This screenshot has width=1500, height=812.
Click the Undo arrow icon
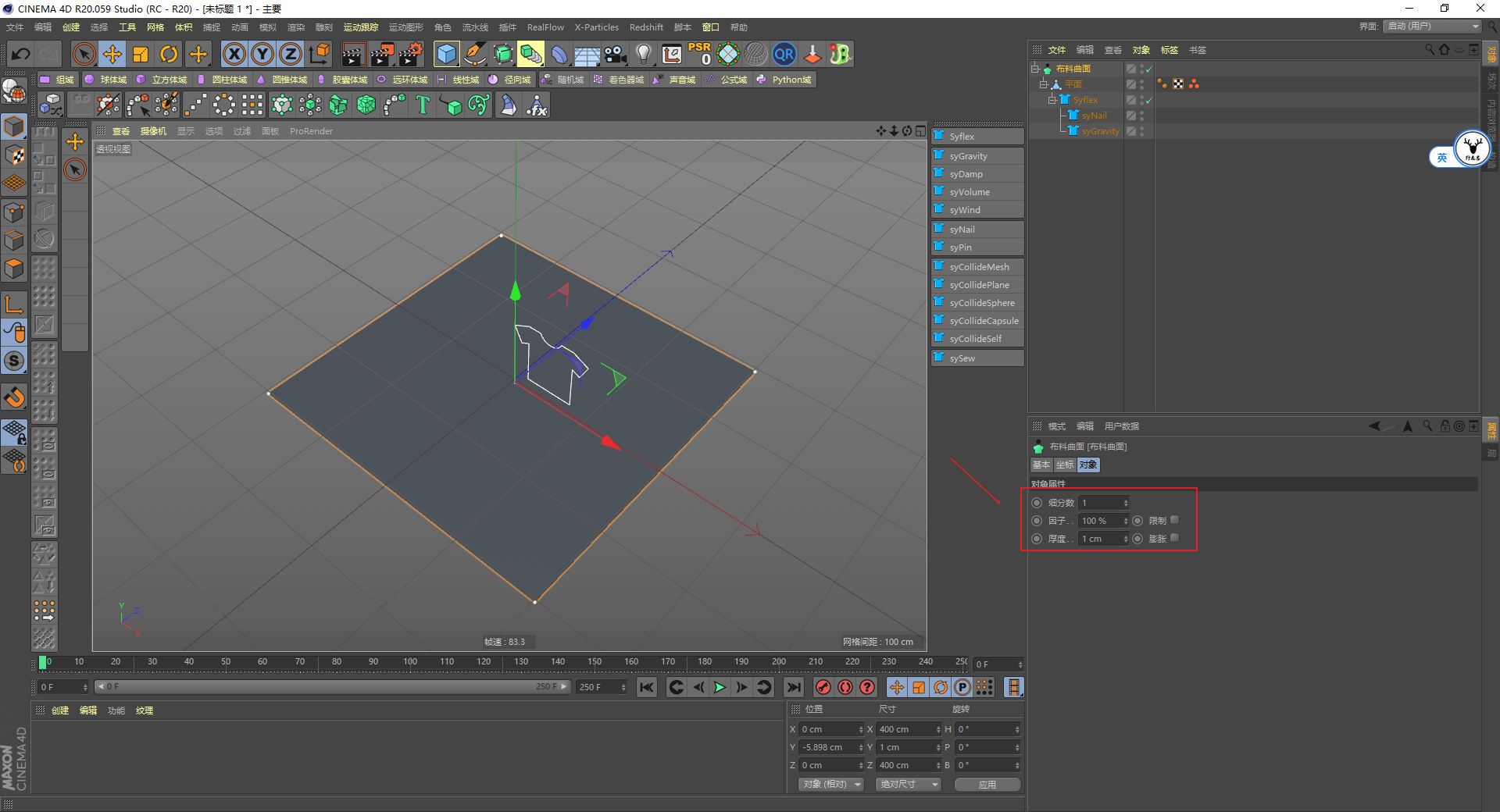tap(21, 55)
